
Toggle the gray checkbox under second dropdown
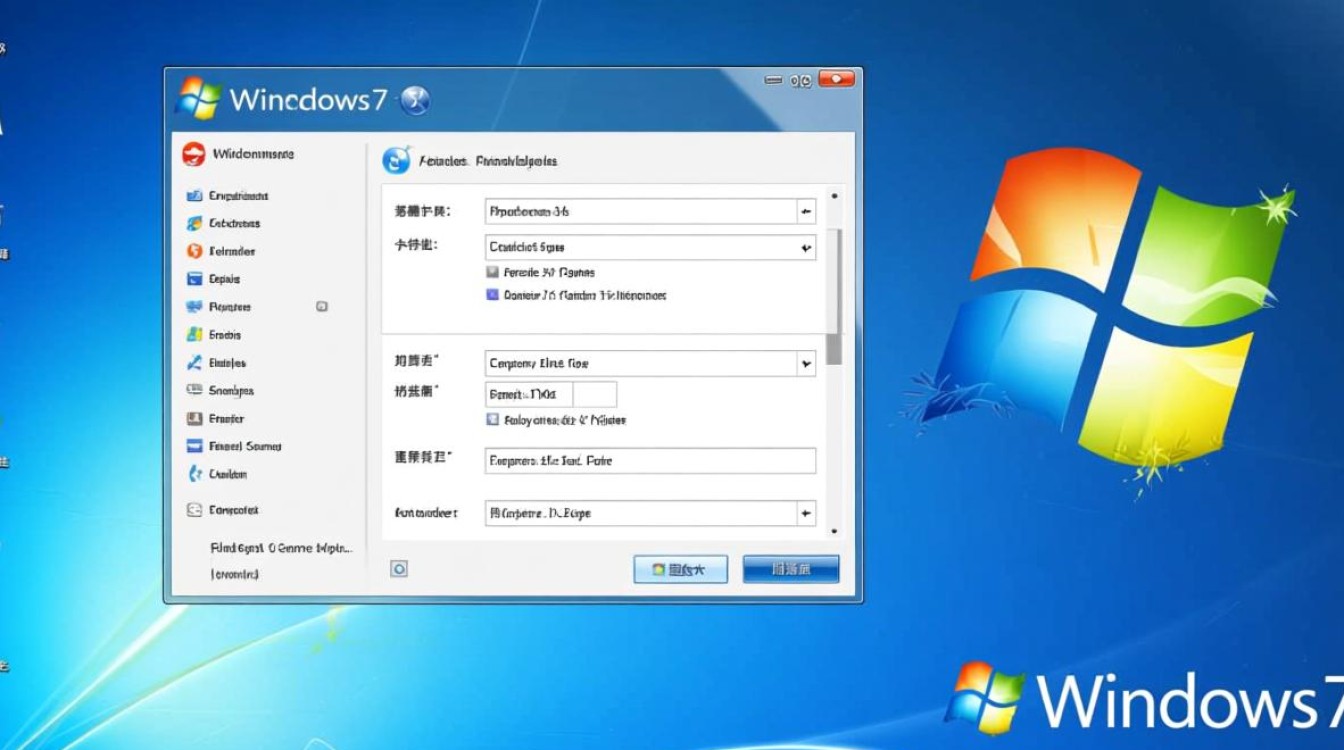tap(492, 272)
